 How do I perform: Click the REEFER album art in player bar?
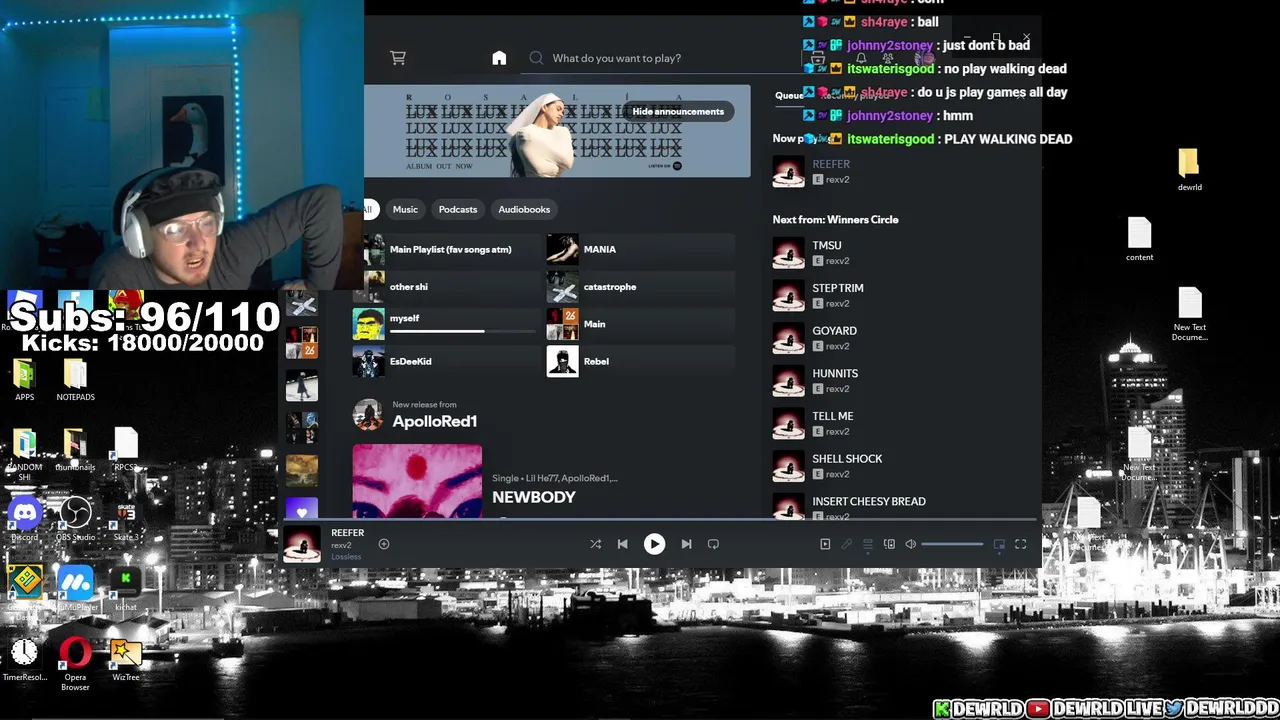(302, 544)
